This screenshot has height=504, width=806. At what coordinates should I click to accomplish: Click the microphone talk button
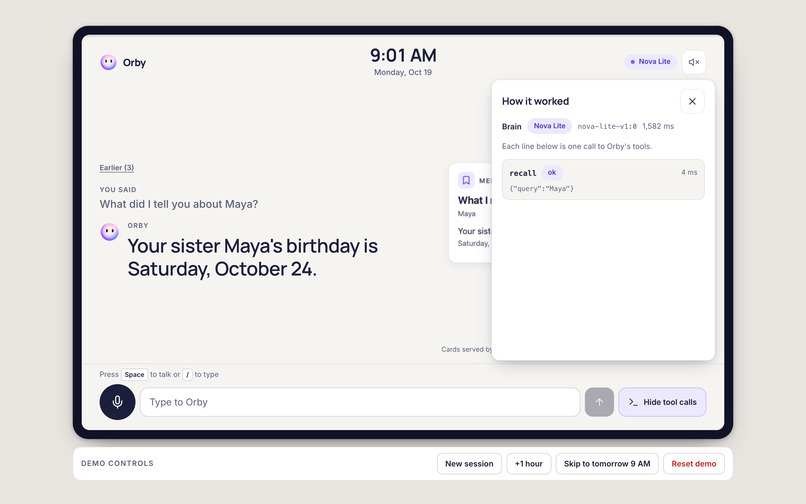(117, 402)
